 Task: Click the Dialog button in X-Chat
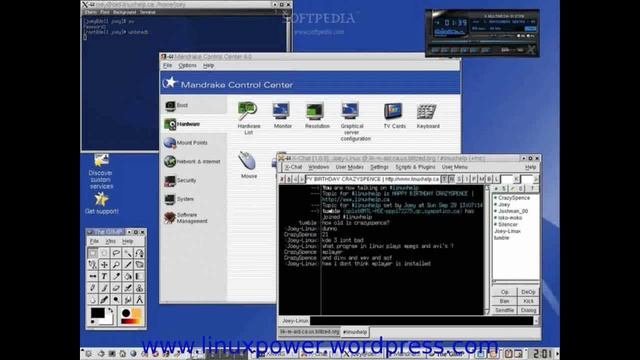(528, 310)
